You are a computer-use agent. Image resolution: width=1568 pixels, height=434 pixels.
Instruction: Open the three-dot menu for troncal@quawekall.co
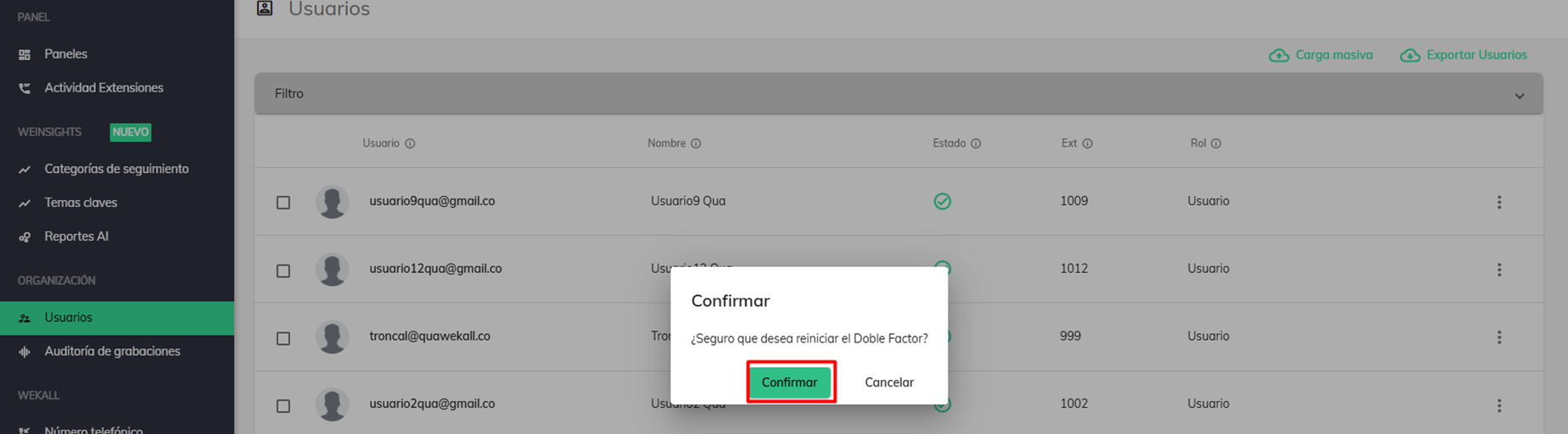(1499, 337)
